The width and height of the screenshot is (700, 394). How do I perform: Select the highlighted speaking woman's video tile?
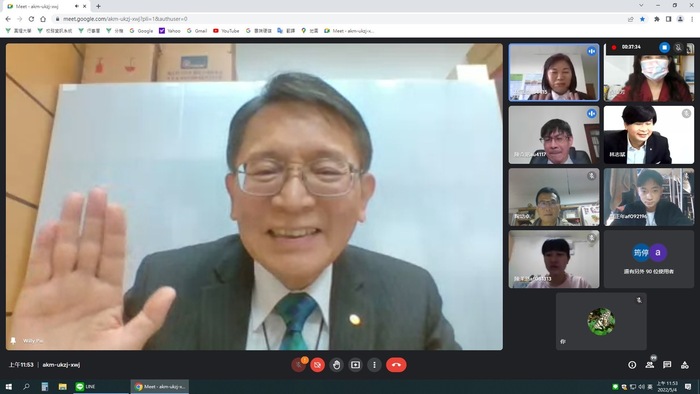tap(554, 72)
